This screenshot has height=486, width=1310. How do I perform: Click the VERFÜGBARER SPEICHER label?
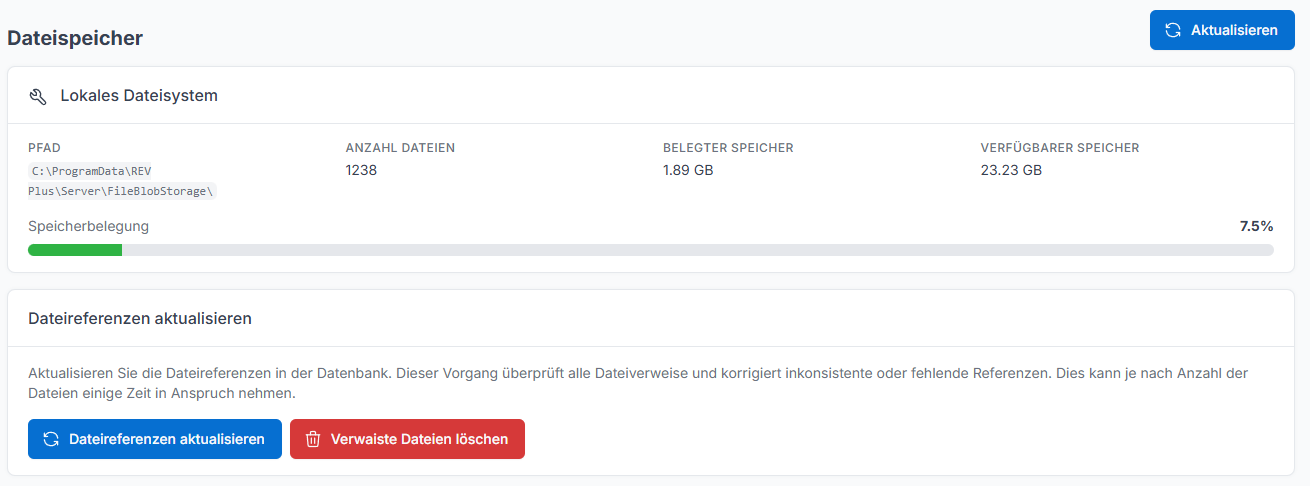(x=1060, y=148)
